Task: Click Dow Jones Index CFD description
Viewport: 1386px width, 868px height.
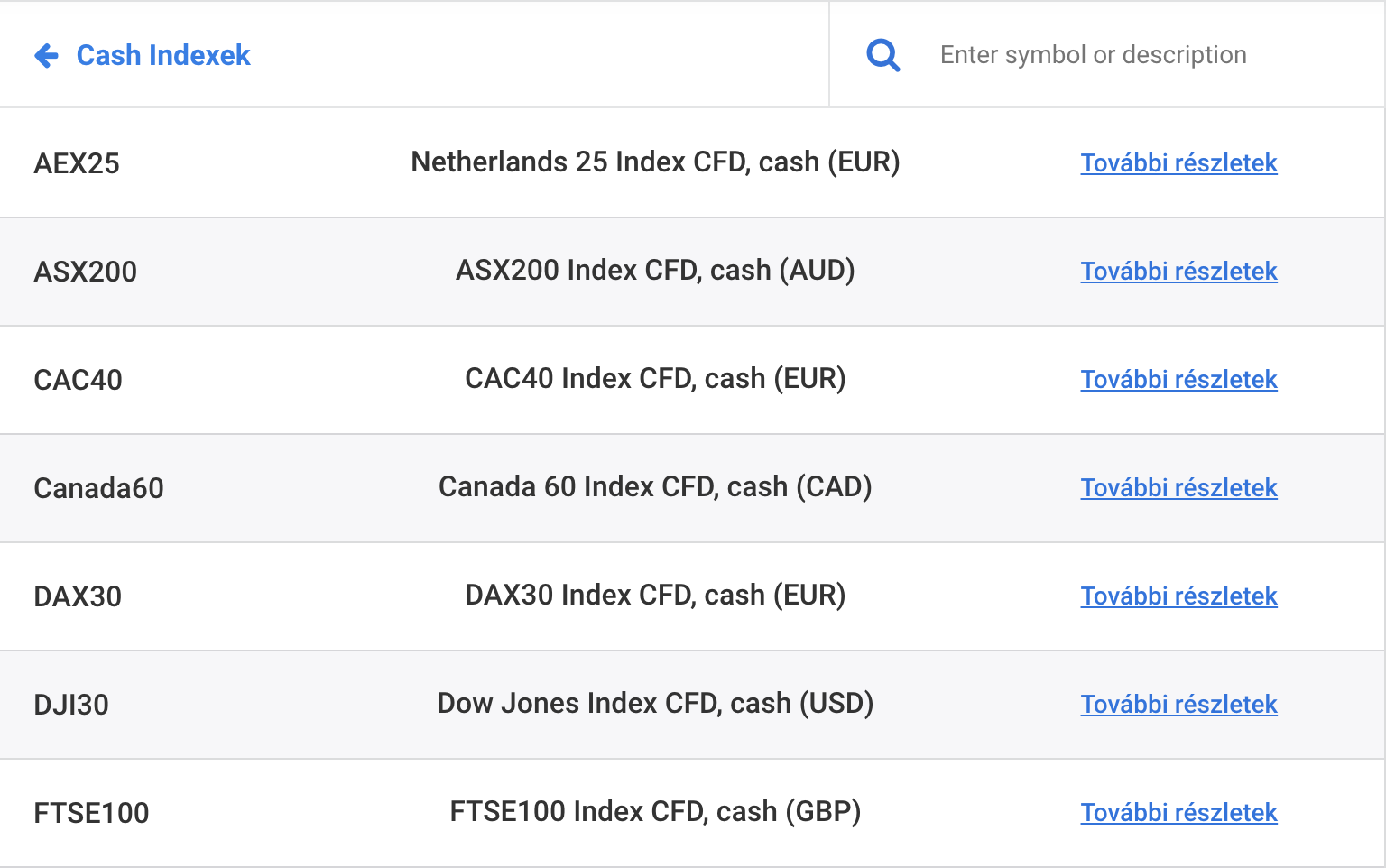Action: [655, 704]
